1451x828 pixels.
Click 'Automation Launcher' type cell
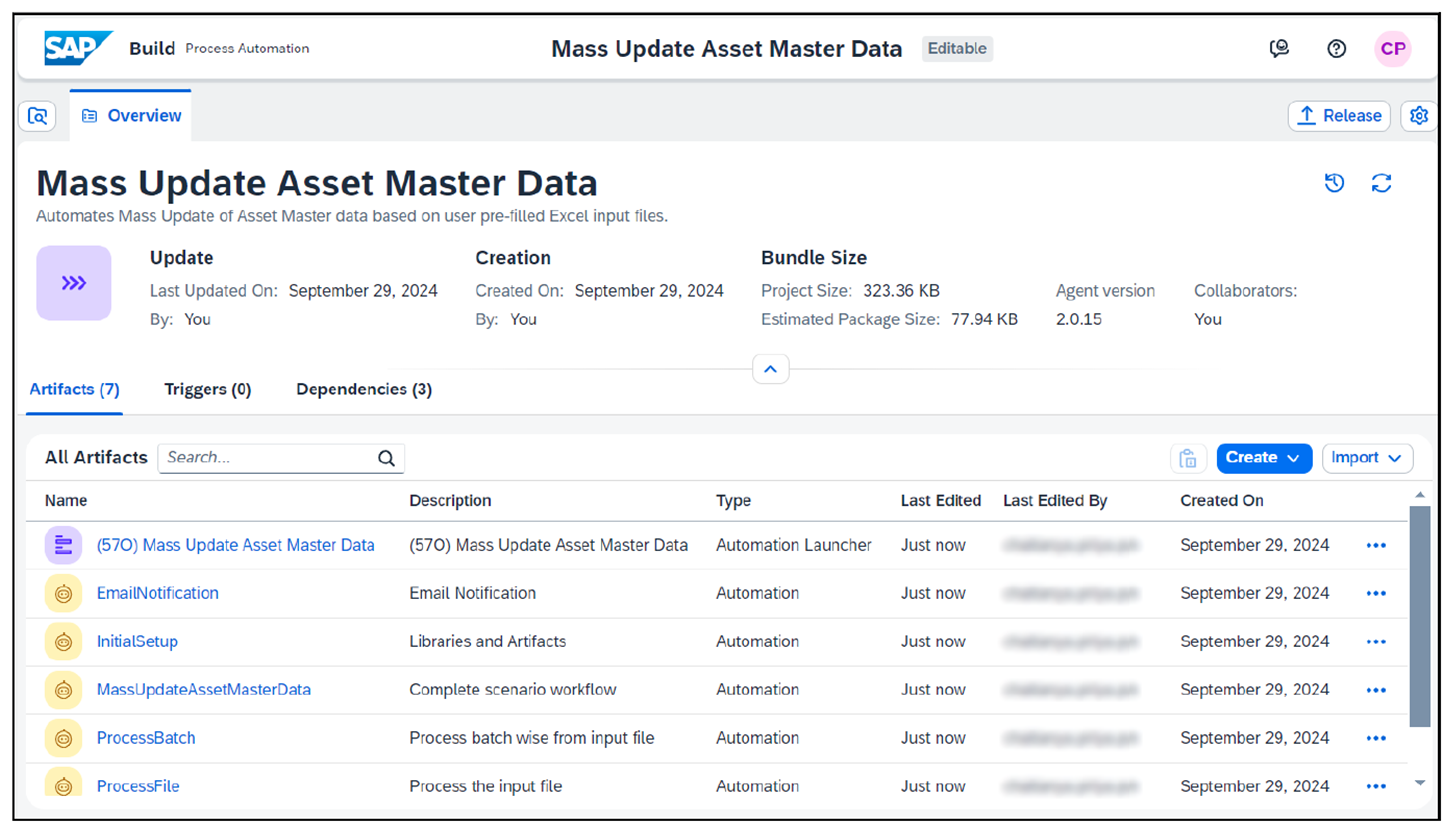[794, 545]
